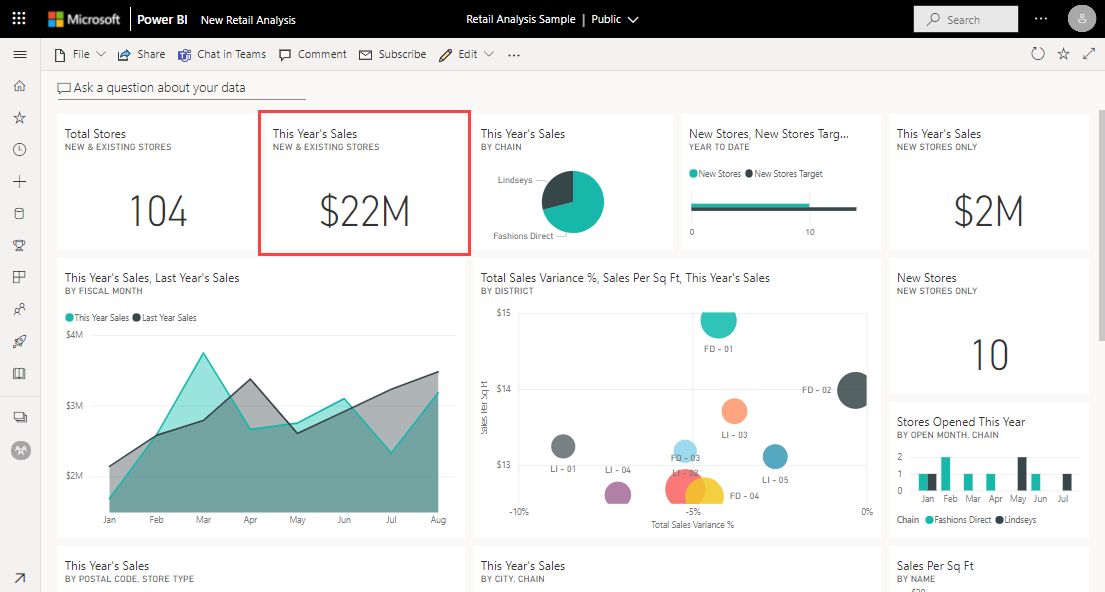Open the Public sensitivity label dropdown

point(615,19)
